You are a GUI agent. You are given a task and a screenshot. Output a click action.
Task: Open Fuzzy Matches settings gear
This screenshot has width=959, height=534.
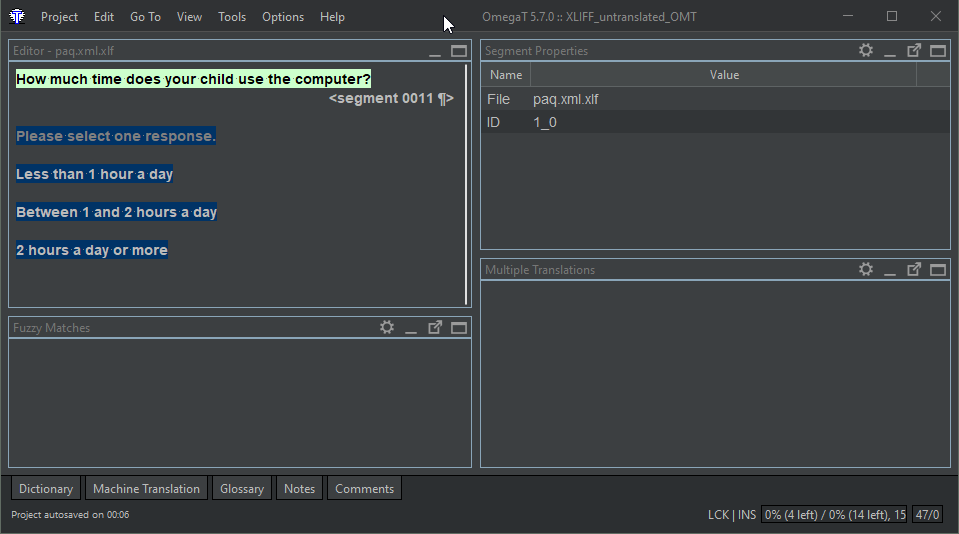pos(387,327)
